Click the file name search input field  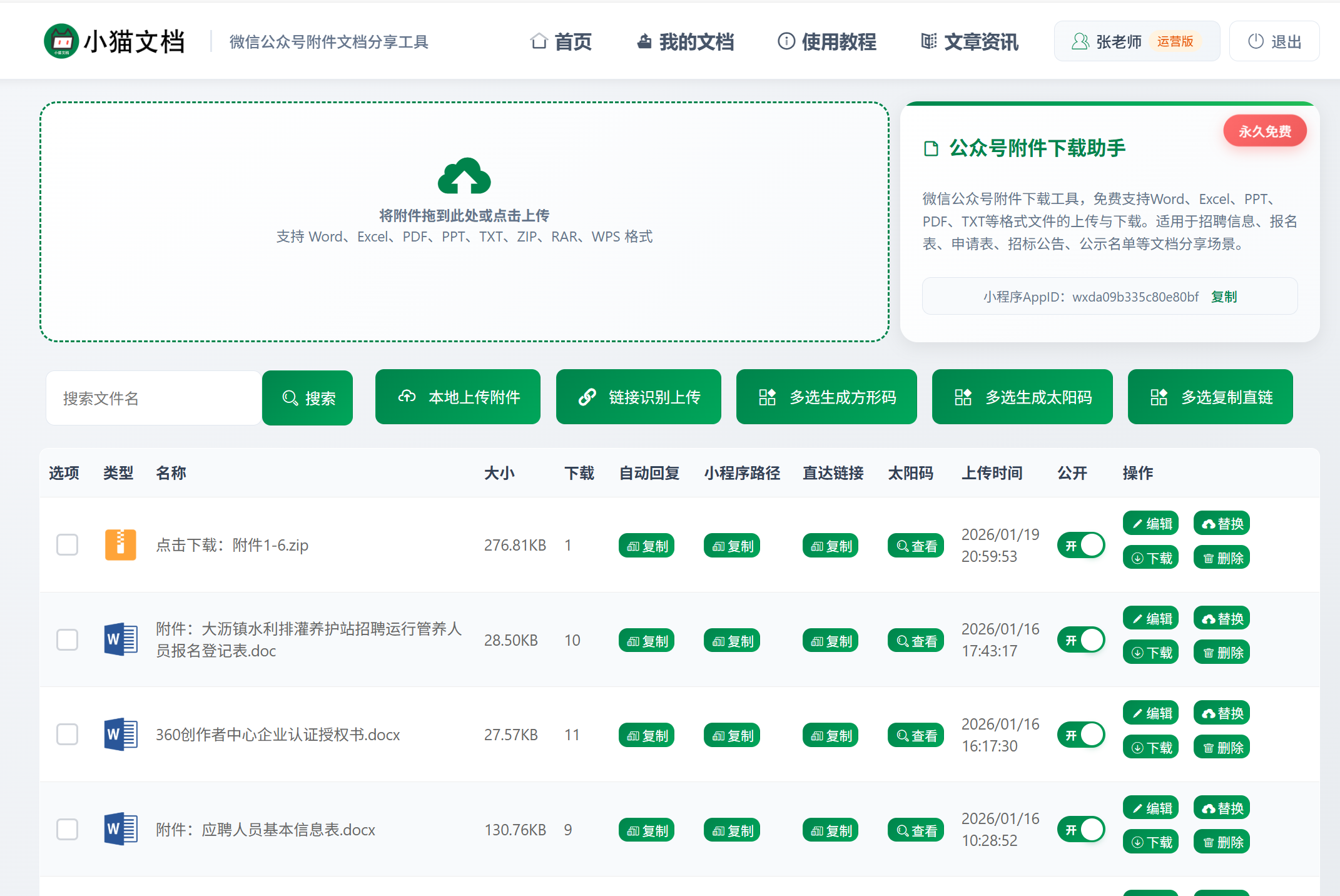(x=153, y=397)
